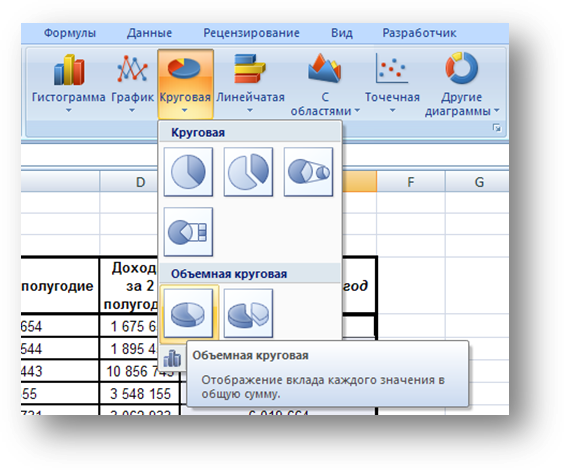The height and width of the screenshot is (470, 564).
Task: Click the Доход за 2 полугодие header cell
Action: point(129,286)
